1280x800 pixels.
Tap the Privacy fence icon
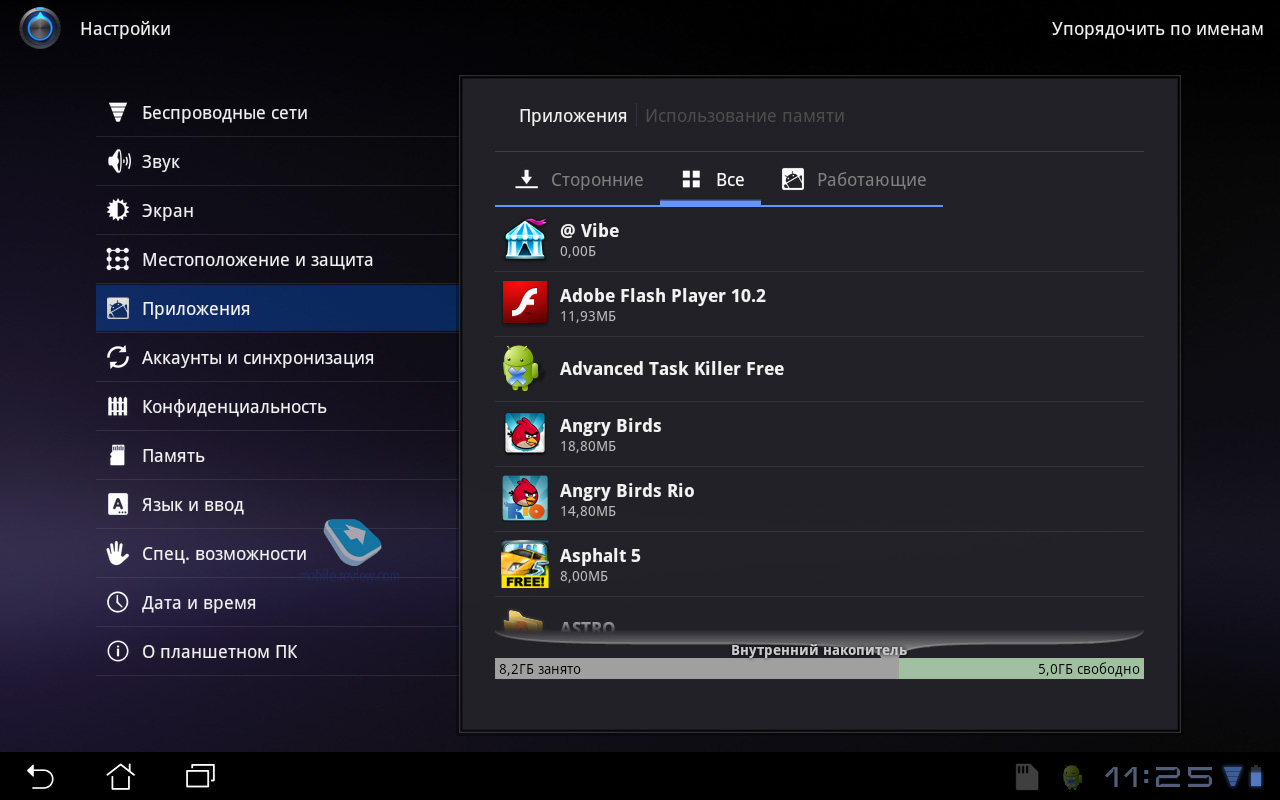118,406
